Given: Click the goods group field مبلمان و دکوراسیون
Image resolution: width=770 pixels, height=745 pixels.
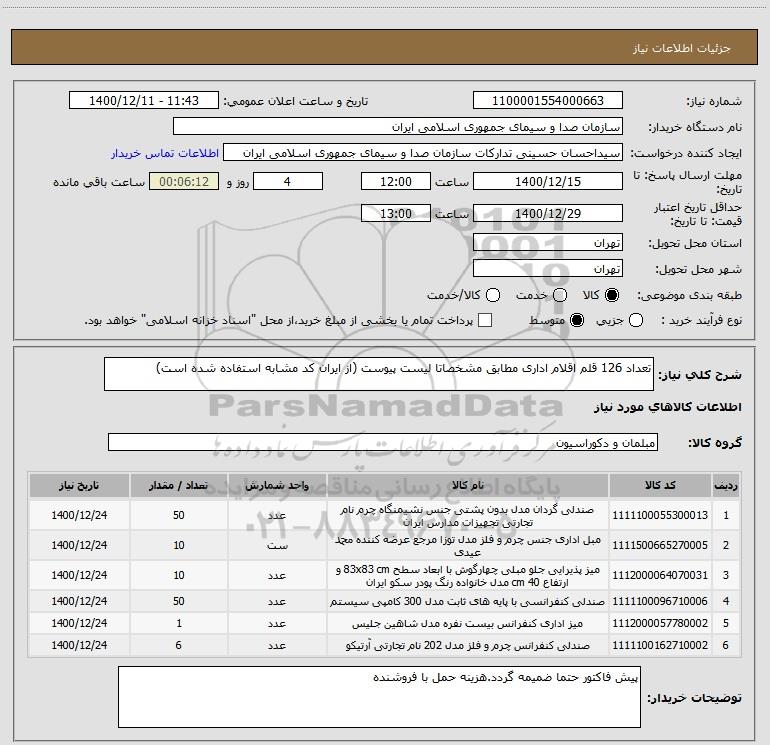Looking at the screenshot, I should (383, 442).
